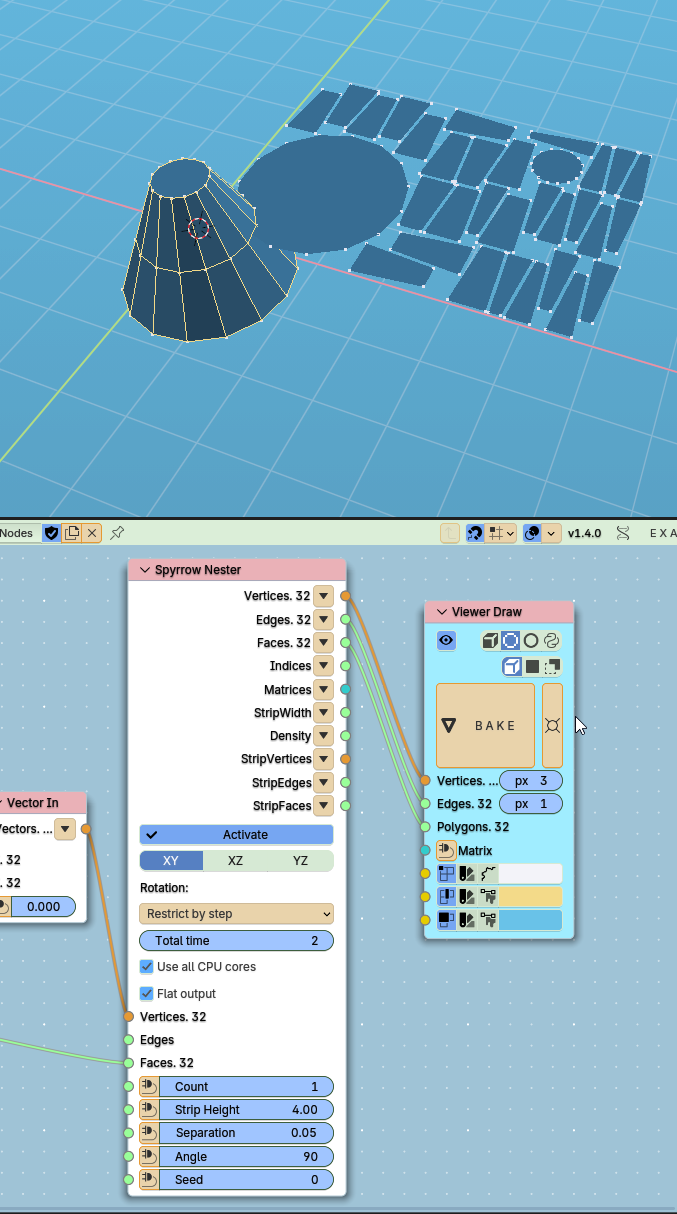Pin the node tree with the pin icon
Image resolution: width=677 pixels, height=1214 pixels.
(x=117, y=533)
